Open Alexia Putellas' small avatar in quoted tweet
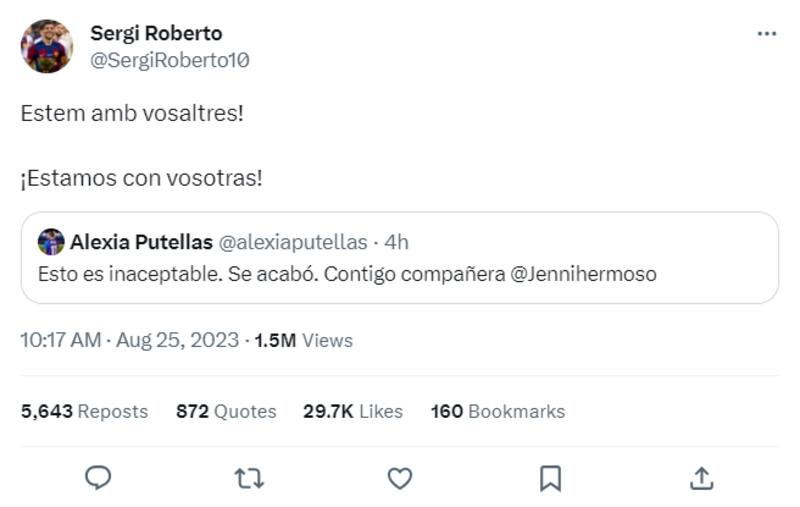Screen dimensions: 800x507 pyautogui.click(x=51, y=242)
